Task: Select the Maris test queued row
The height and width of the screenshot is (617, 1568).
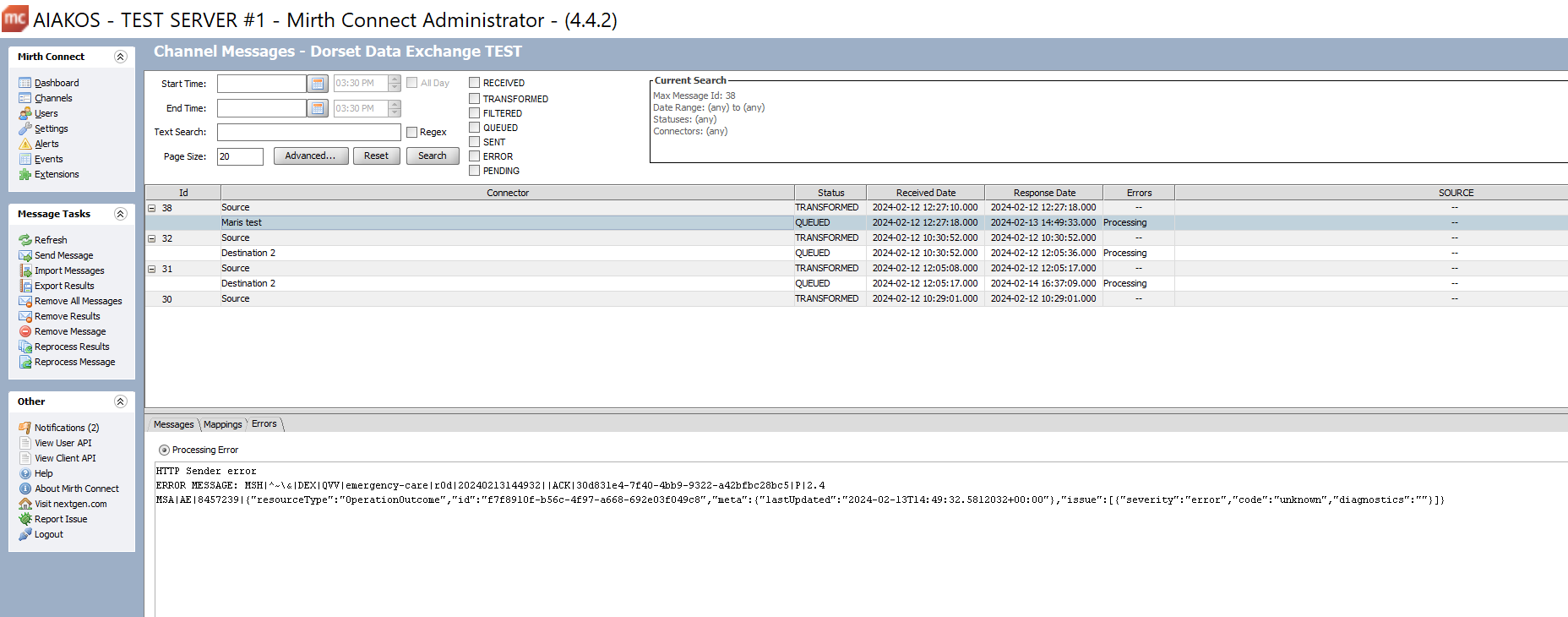Action: click(857, 223)
